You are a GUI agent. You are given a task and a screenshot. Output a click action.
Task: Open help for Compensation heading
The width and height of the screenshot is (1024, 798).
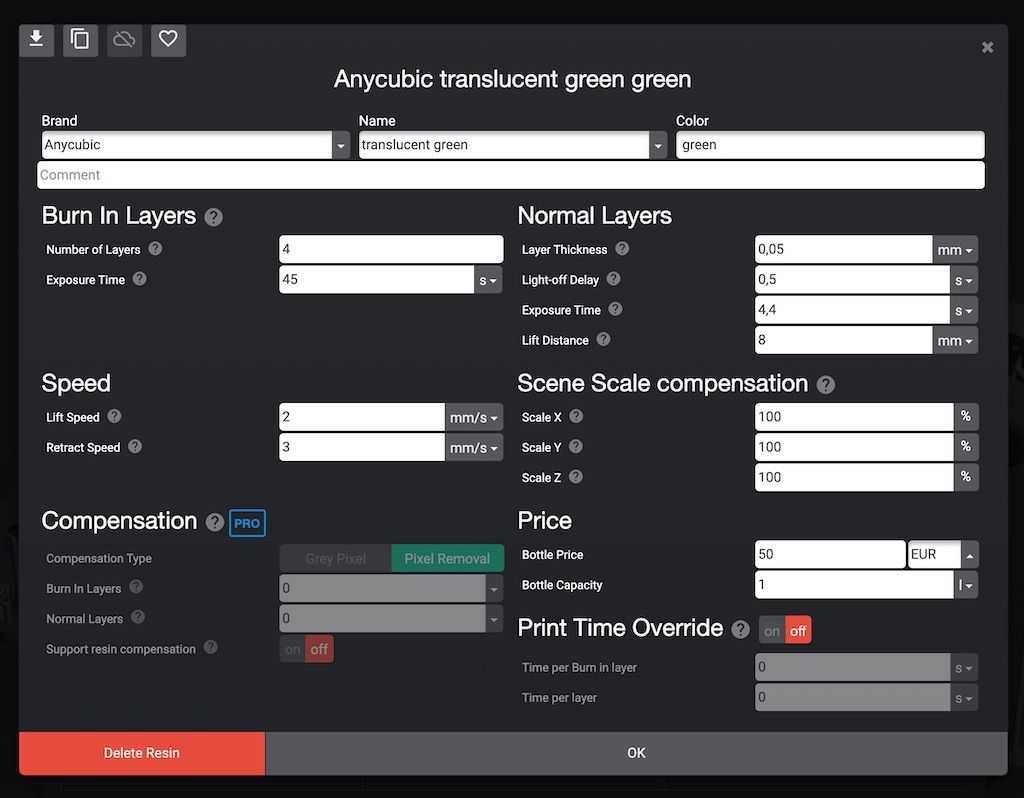pos(215,522)
